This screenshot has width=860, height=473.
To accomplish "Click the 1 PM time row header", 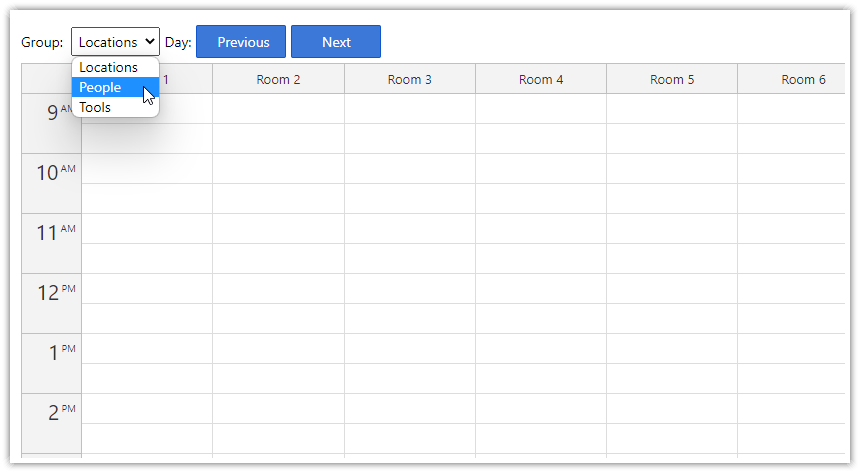I will pyautogui.click(x=52, y=363).
